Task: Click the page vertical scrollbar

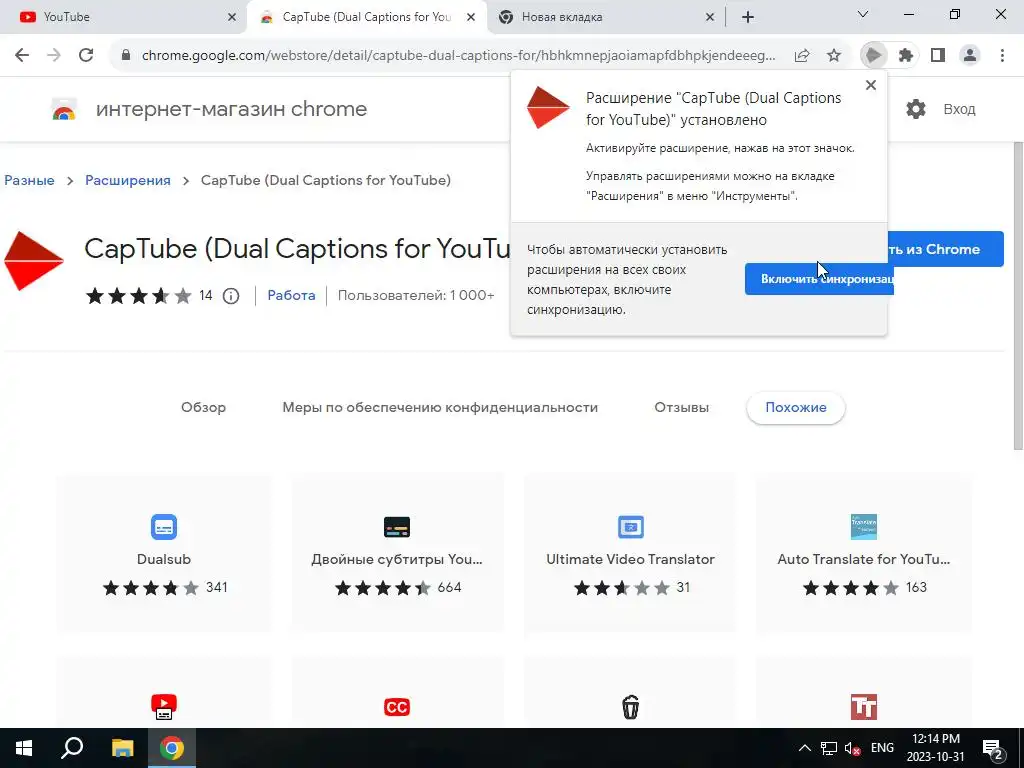Action: point(1018,295)
